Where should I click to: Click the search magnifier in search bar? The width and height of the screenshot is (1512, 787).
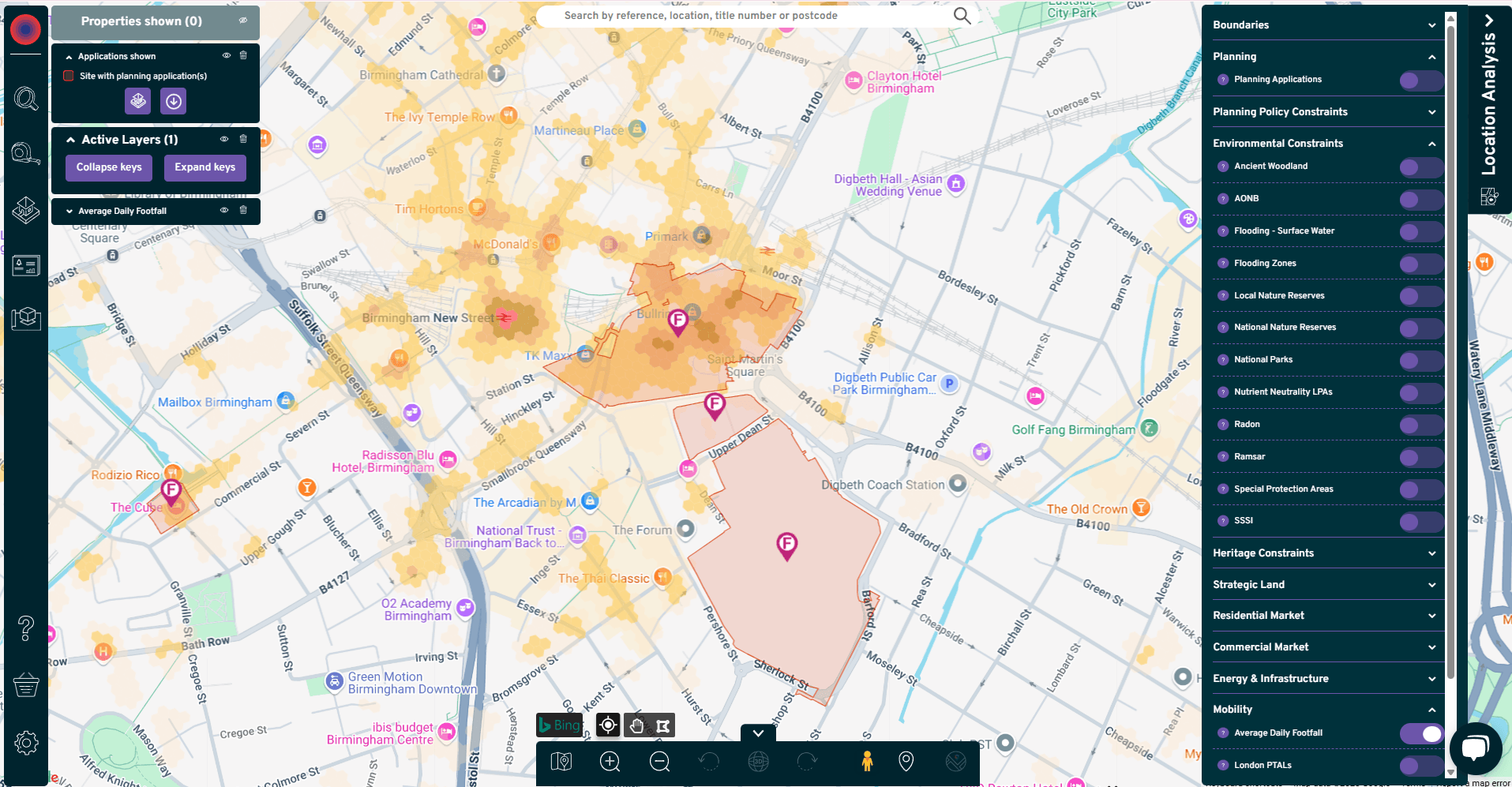tap(962, 16)
